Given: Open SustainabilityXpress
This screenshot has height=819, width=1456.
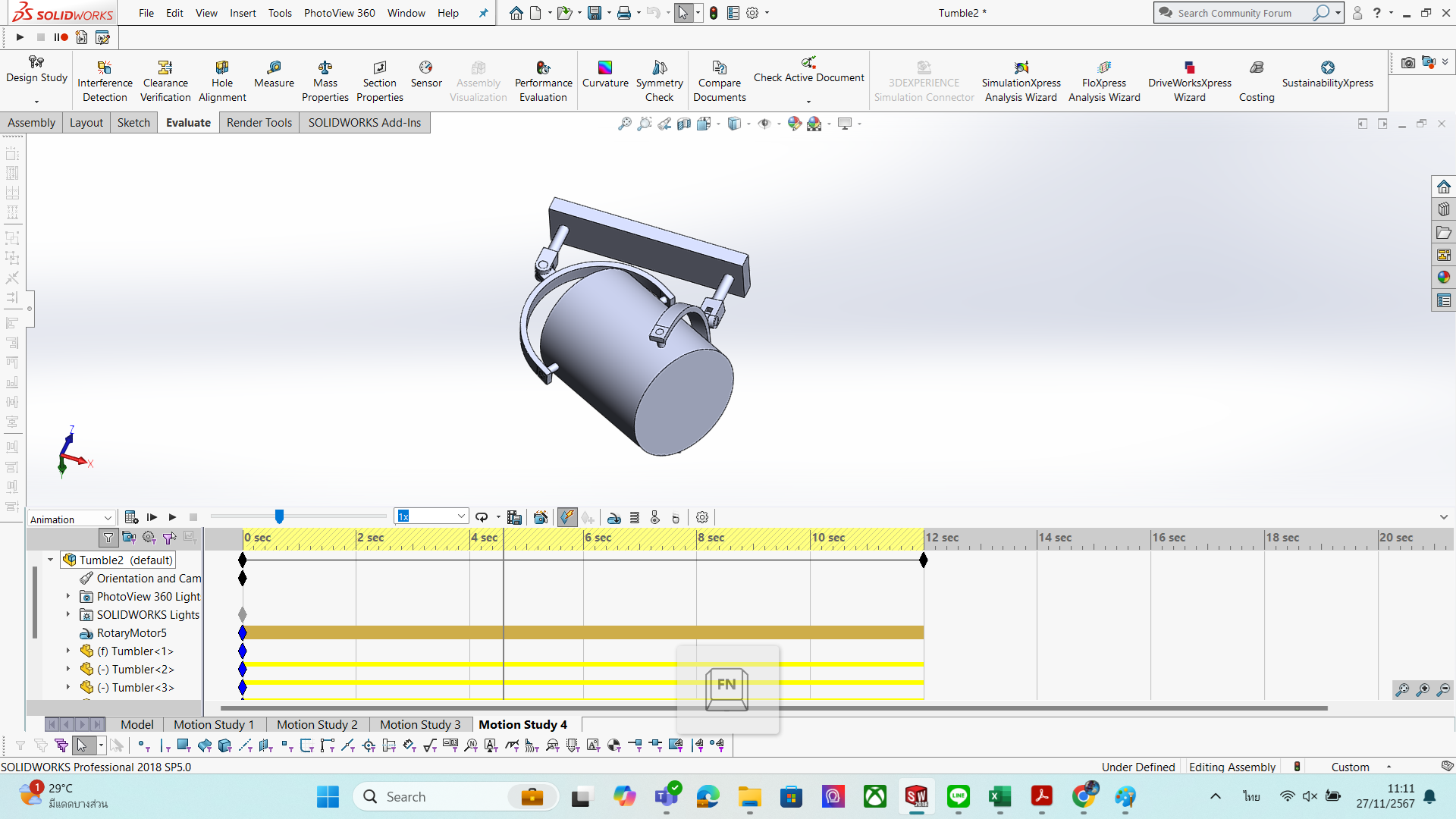Looking at the screenshot, I should coord(1328,74).
